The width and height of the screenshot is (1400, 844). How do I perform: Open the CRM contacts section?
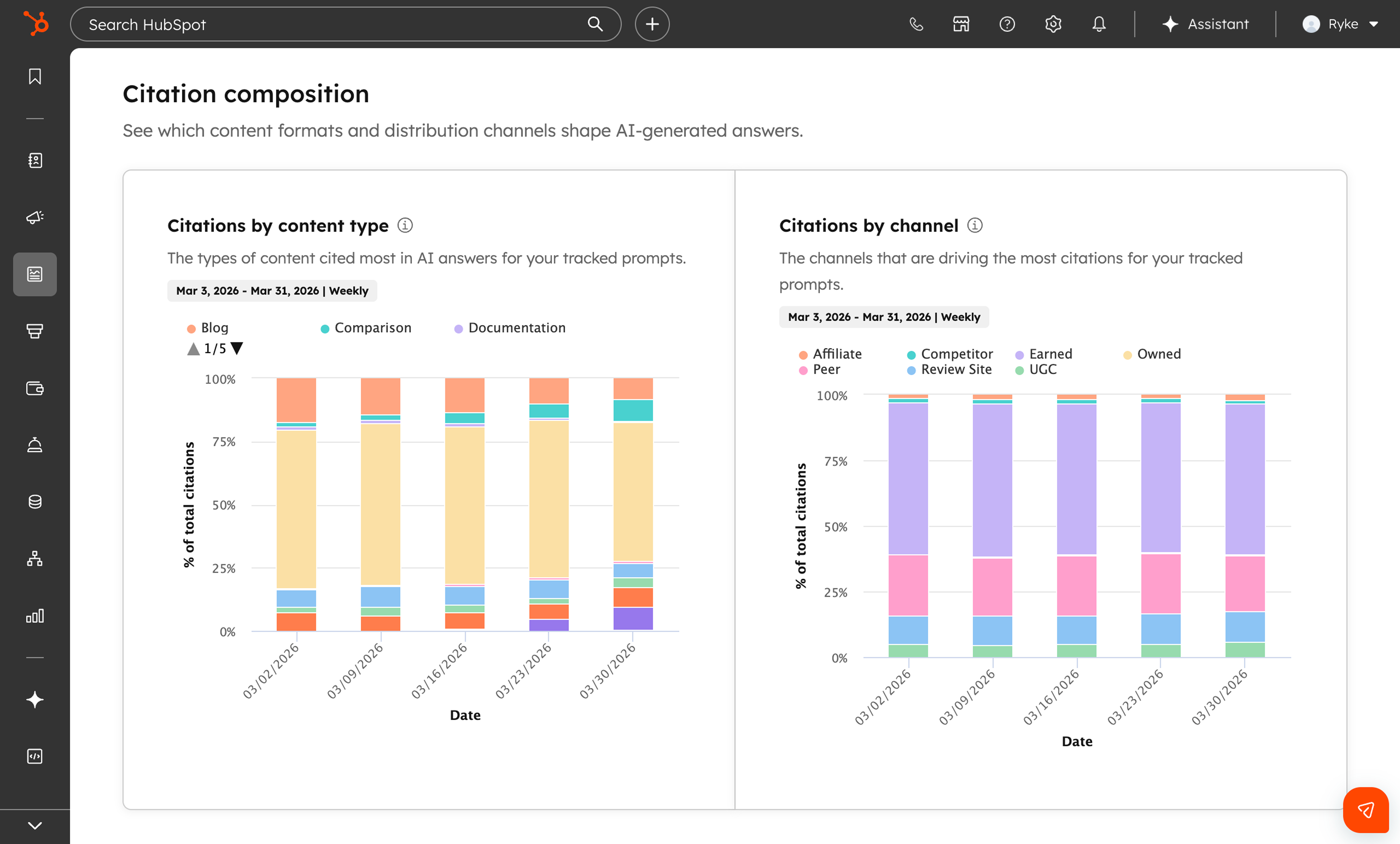pos(34,161)
